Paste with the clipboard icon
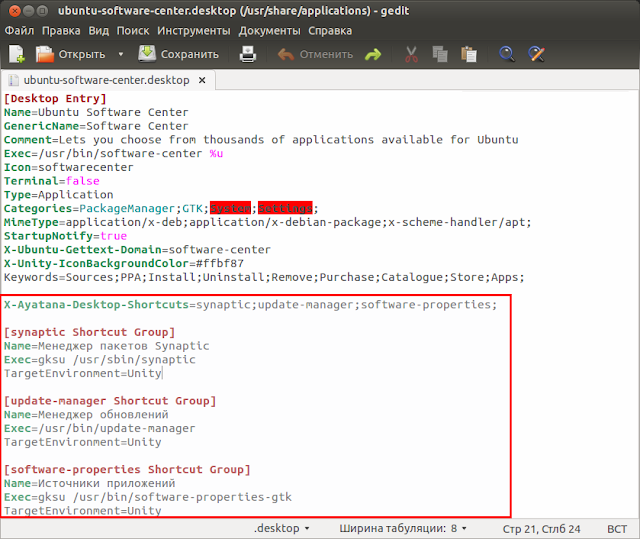 point(469,54)
